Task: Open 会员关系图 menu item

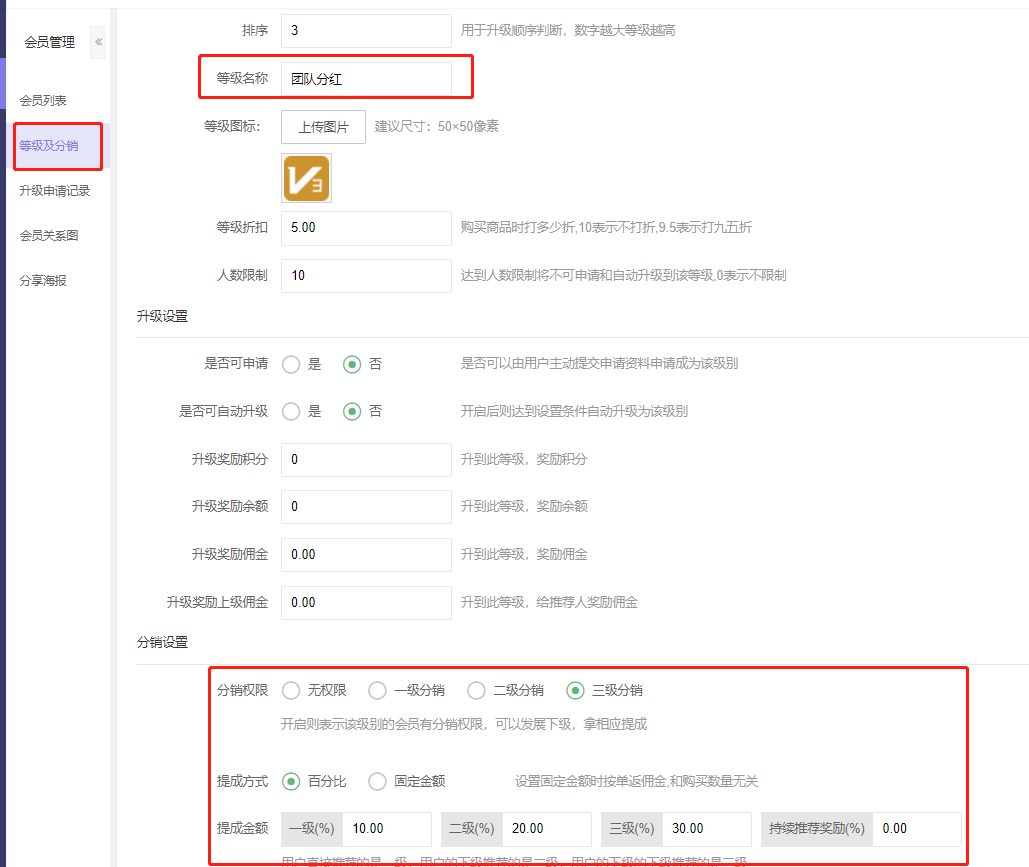Action: (x=48, y=236)
